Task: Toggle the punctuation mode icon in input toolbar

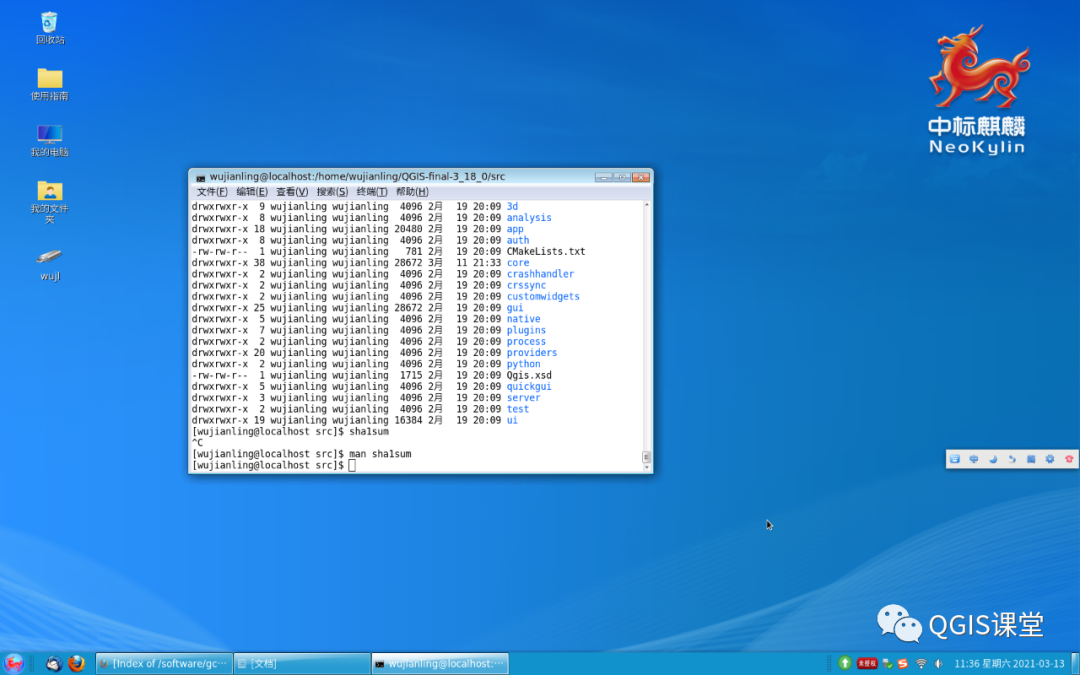Action: [x=1012, y=459]
